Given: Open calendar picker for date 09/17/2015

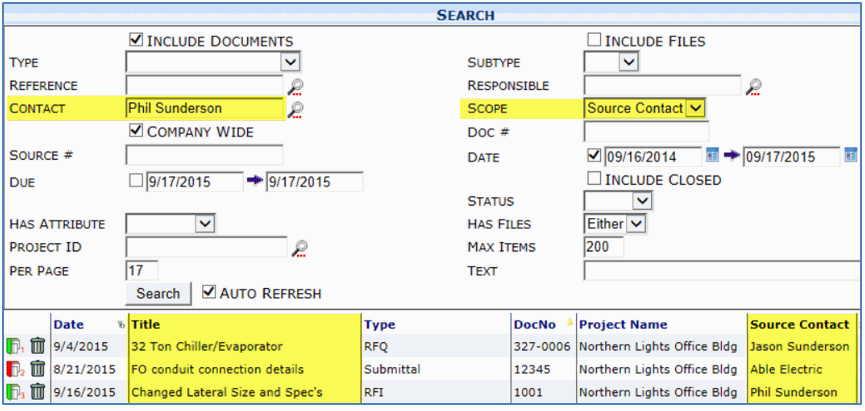Looking at the screenshot, I should tap(851, 156).
